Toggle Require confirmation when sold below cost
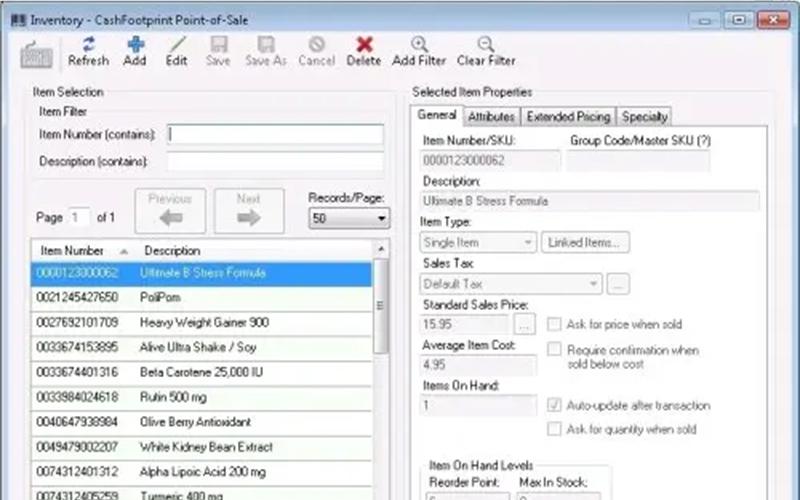 pyautogui.click(x=554, y=349)
